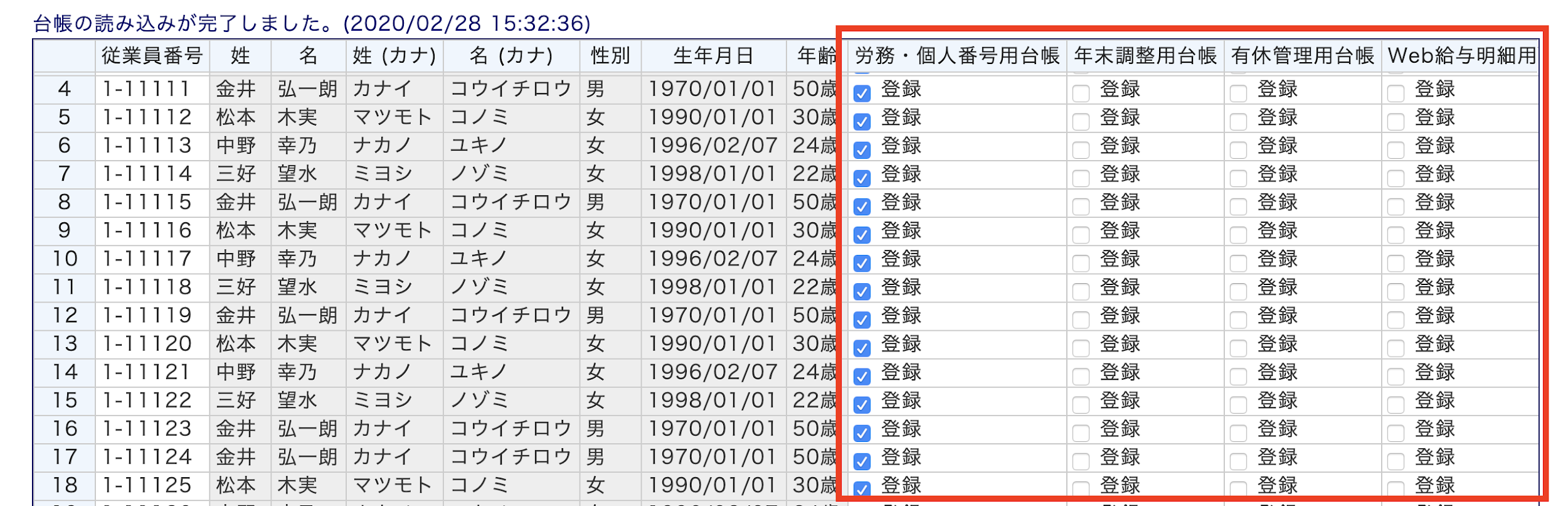Click row number 7 in the table

pyautogui.click(x=64, y=174)
